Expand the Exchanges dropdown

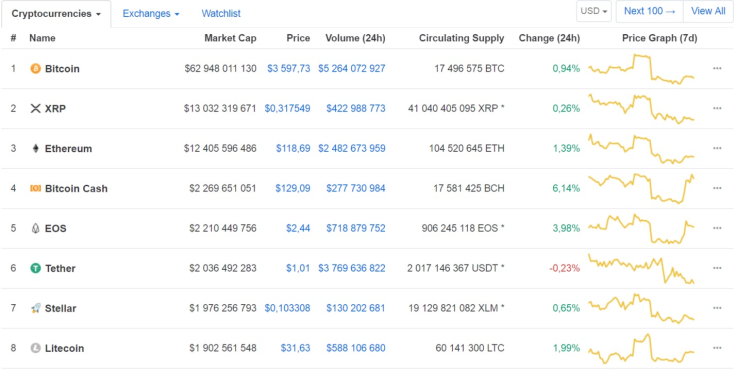(151, 14)
